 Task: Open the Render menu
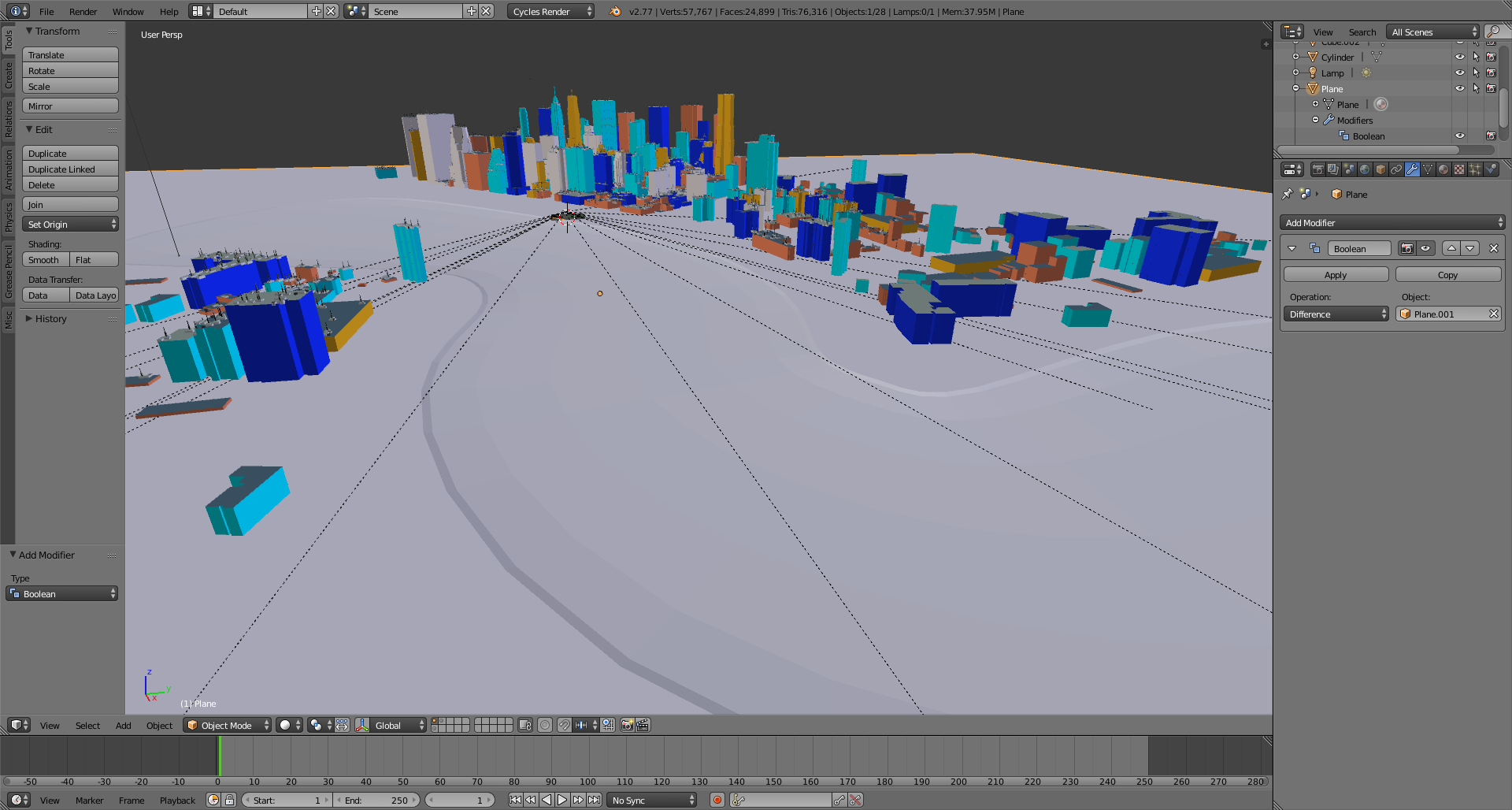click(83, 11)
